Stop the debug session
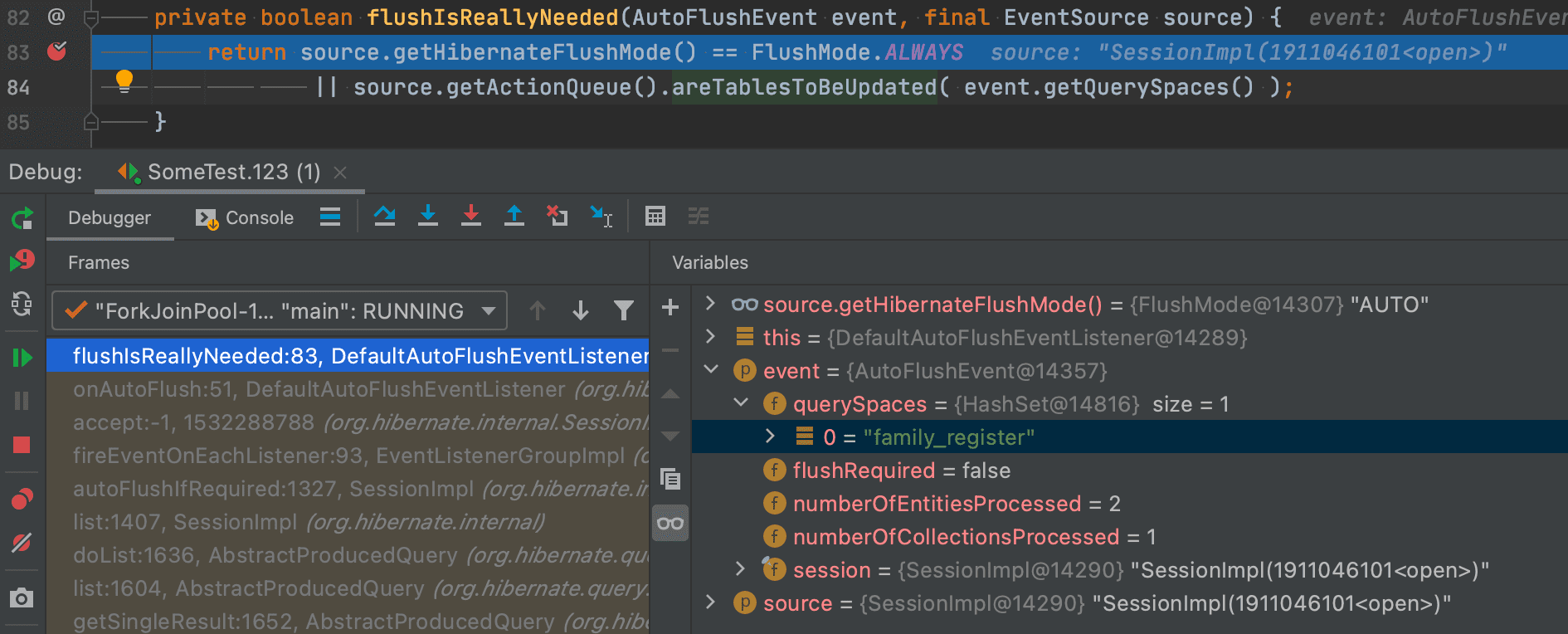 tap(22, 445)
